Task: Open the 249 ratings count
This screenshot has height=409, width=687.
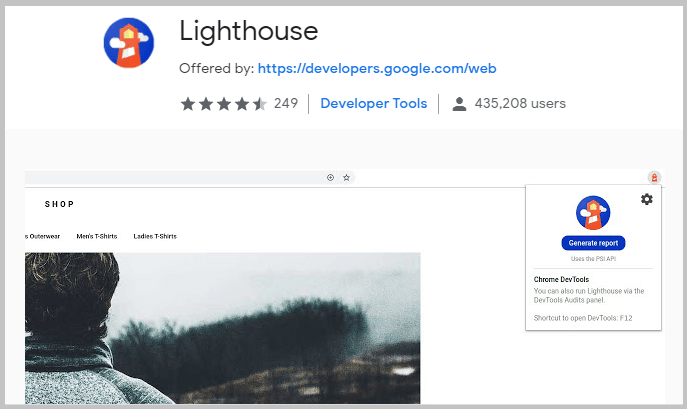Action: tap(286, 103)
